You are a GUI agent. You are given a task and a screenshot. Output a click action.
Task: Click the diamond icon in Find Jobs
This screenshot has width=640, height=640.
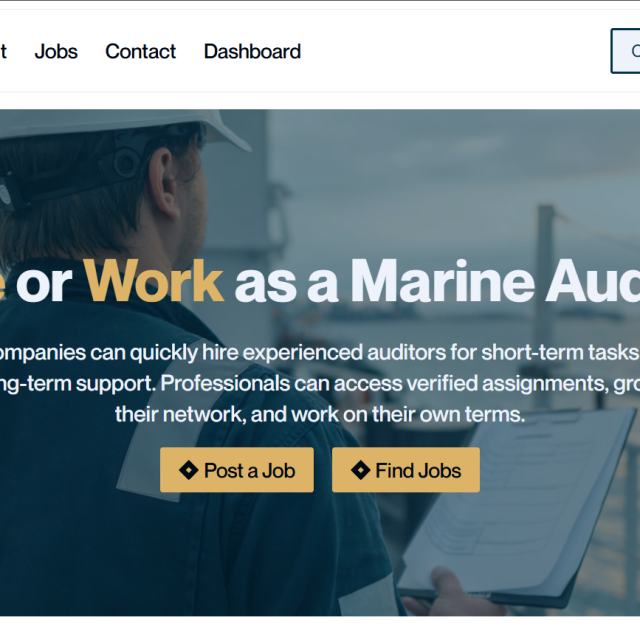(x=360, y=470)
